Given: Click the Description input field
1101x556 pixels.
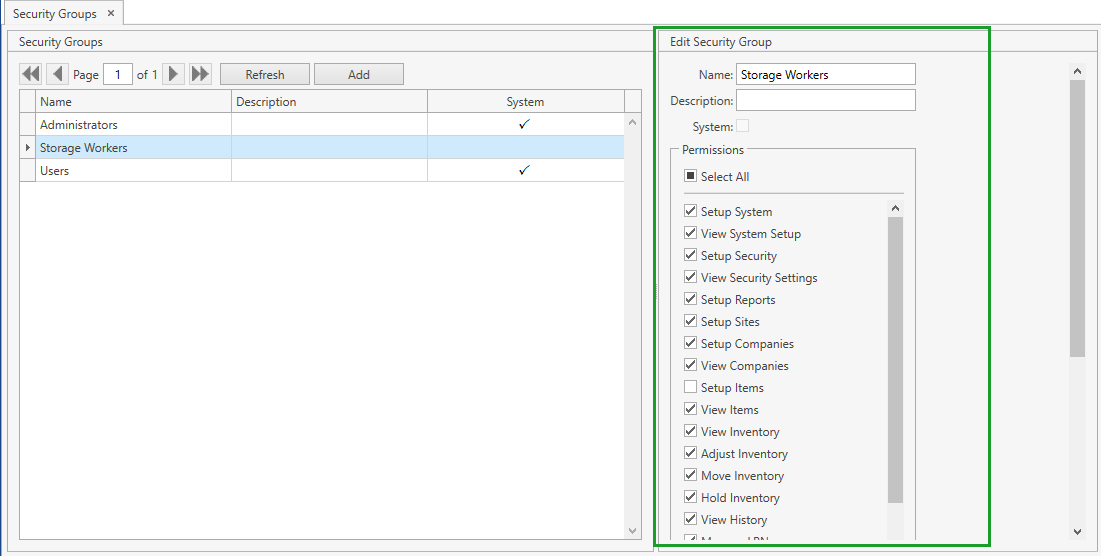Looking at the screenshot, I should (x=825, y=100).
